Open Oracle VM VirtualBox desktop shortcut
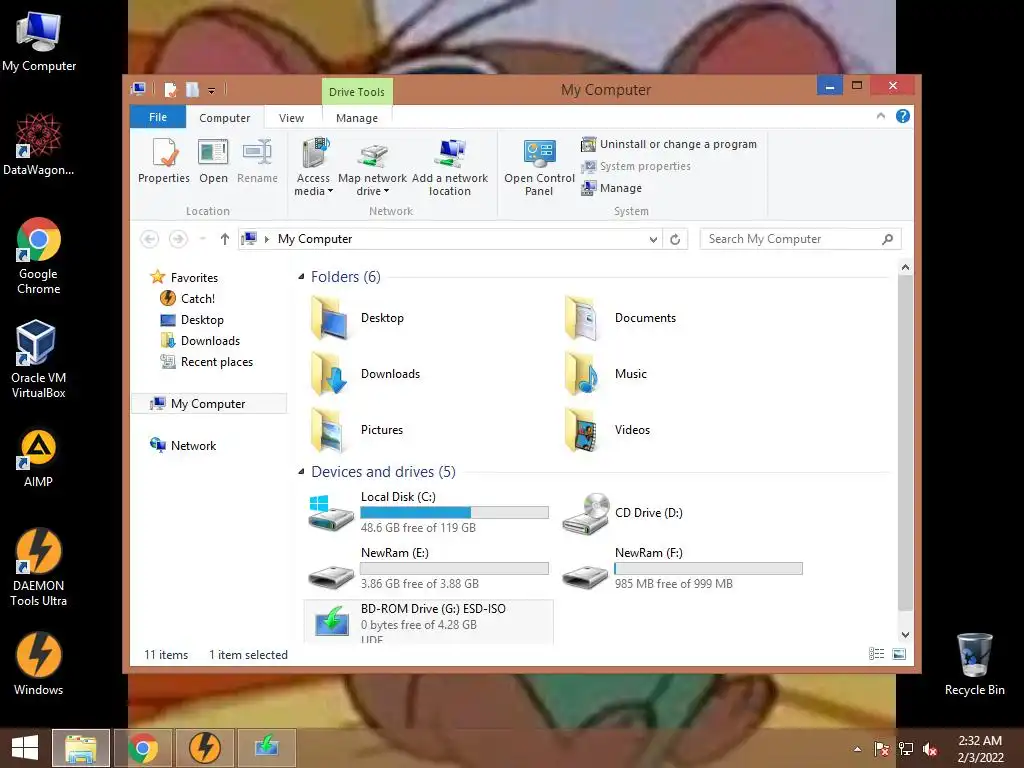This screenshot has height=768, width=1024. coord(39,359)
